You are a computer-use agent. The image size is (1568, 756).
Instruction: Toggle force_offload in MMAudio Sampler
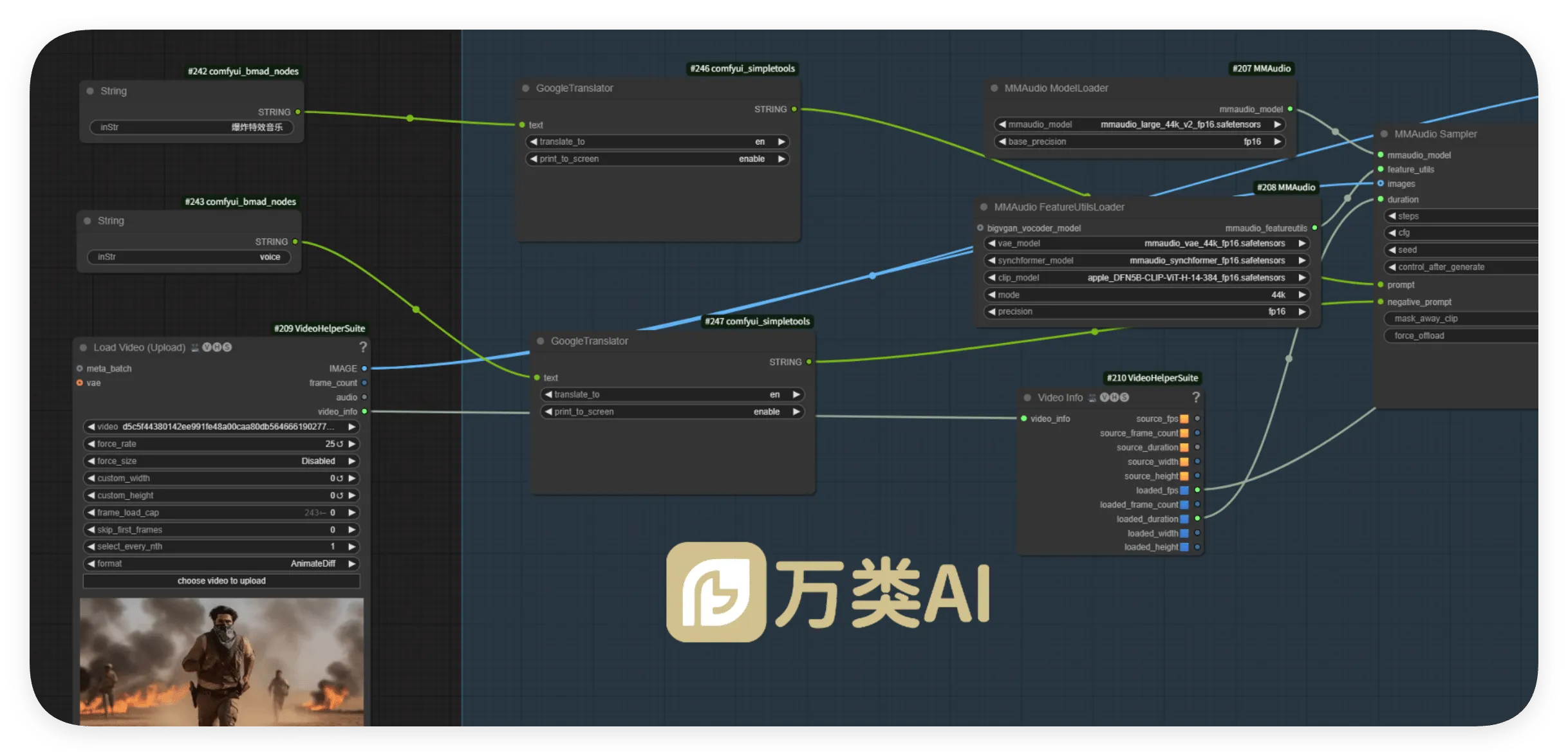tap(1461, 336)
